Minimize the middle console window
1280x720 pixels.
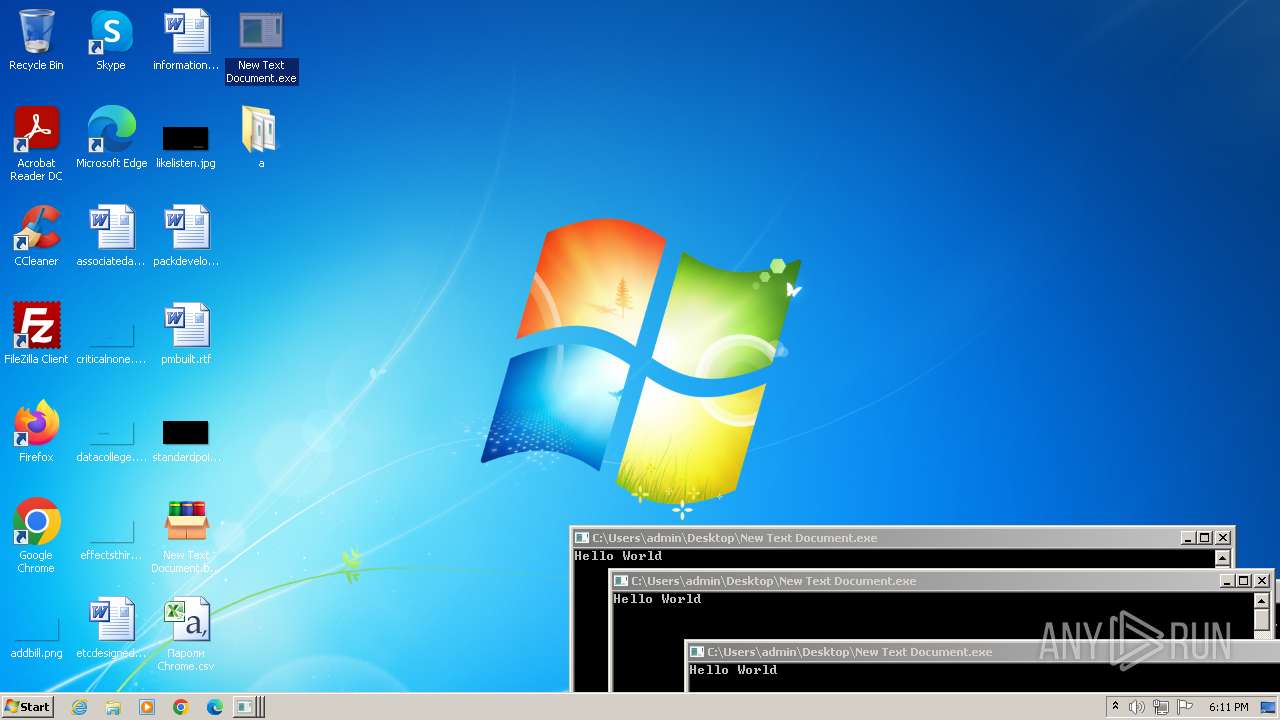(1226, 581)
